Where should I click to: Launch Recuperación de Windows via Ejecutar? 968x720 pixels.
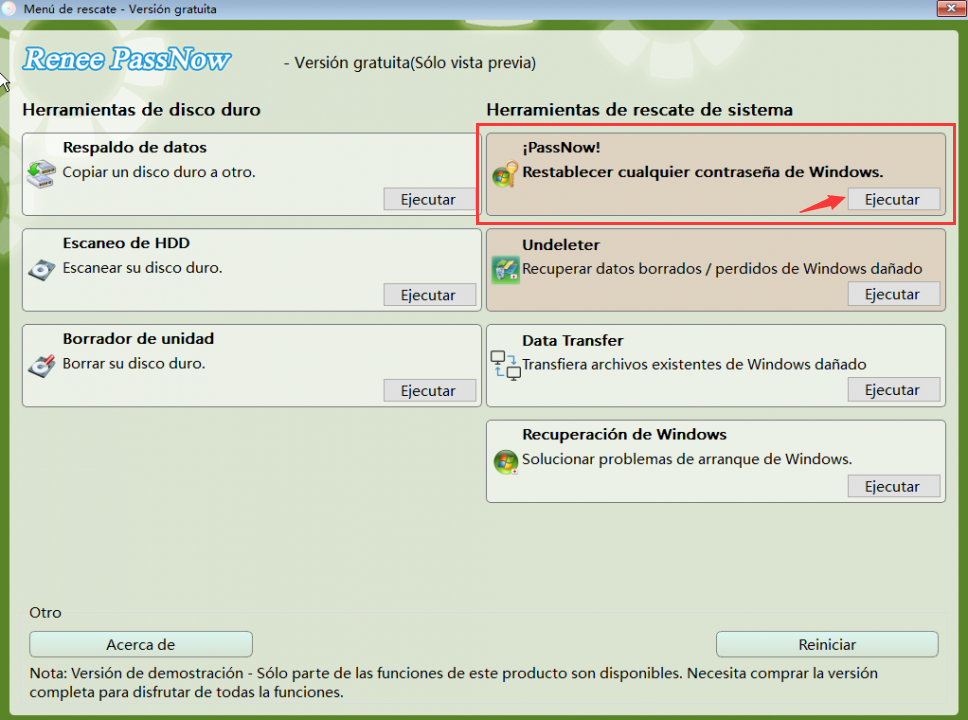893,486
